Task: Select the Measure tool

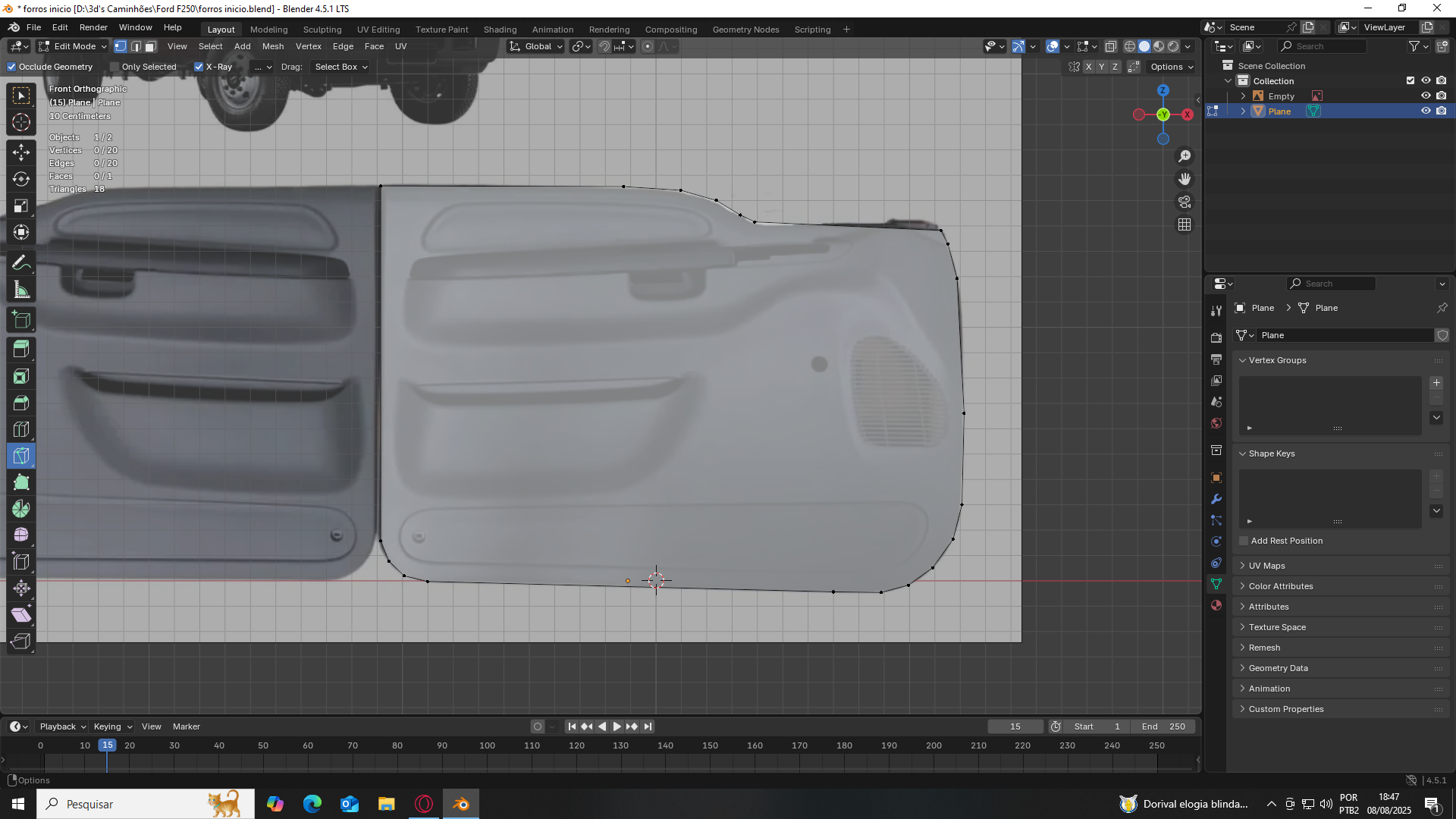Action: (21, 290)
